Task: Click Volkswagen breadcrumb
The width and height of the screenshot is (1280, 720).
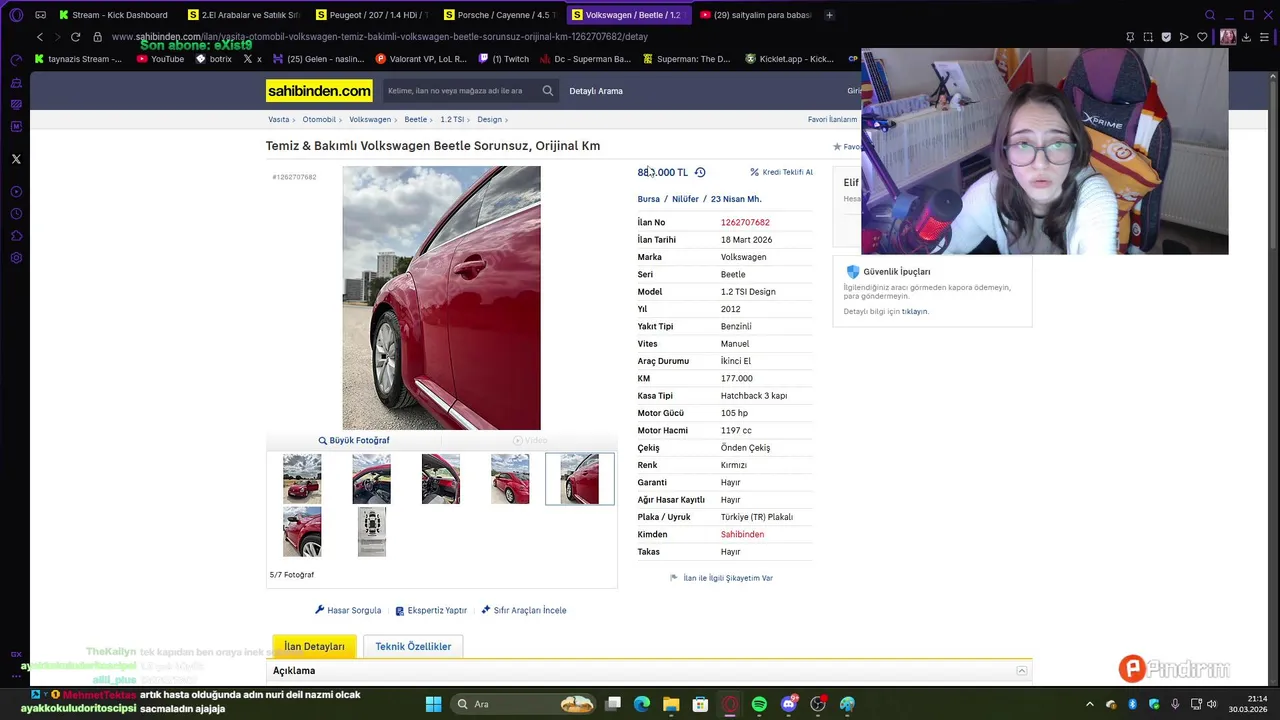Action: (x=370, y=119)
